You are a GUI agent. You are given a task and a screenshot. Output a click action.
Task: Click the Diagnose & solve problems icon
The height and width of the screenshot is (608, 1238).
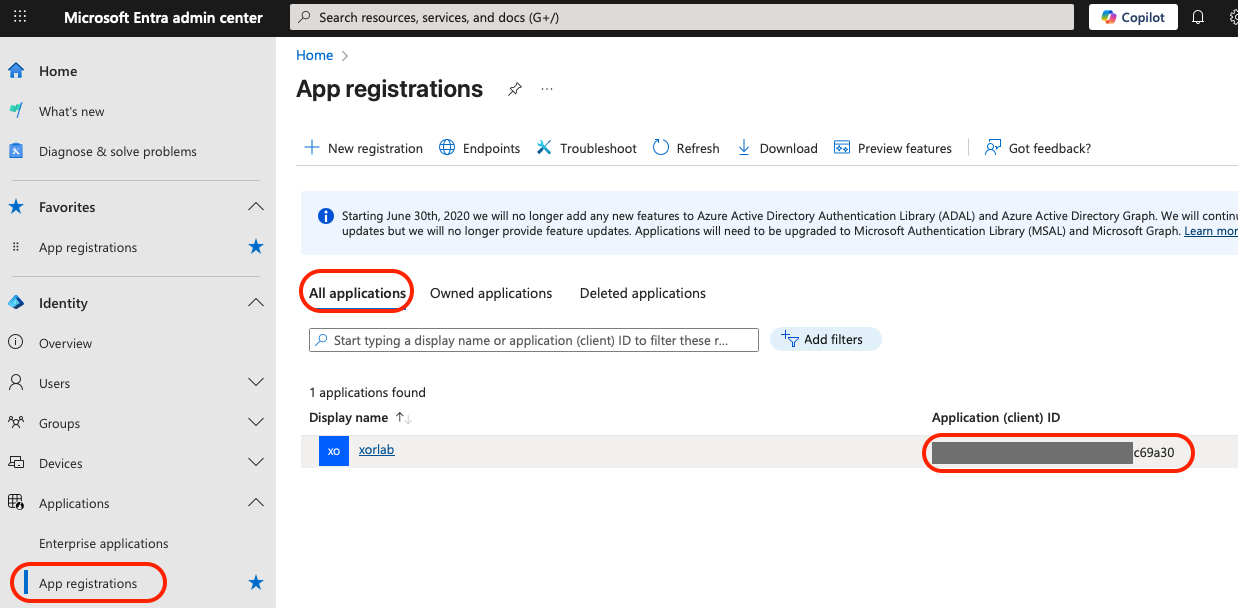(x=16, y=151)
